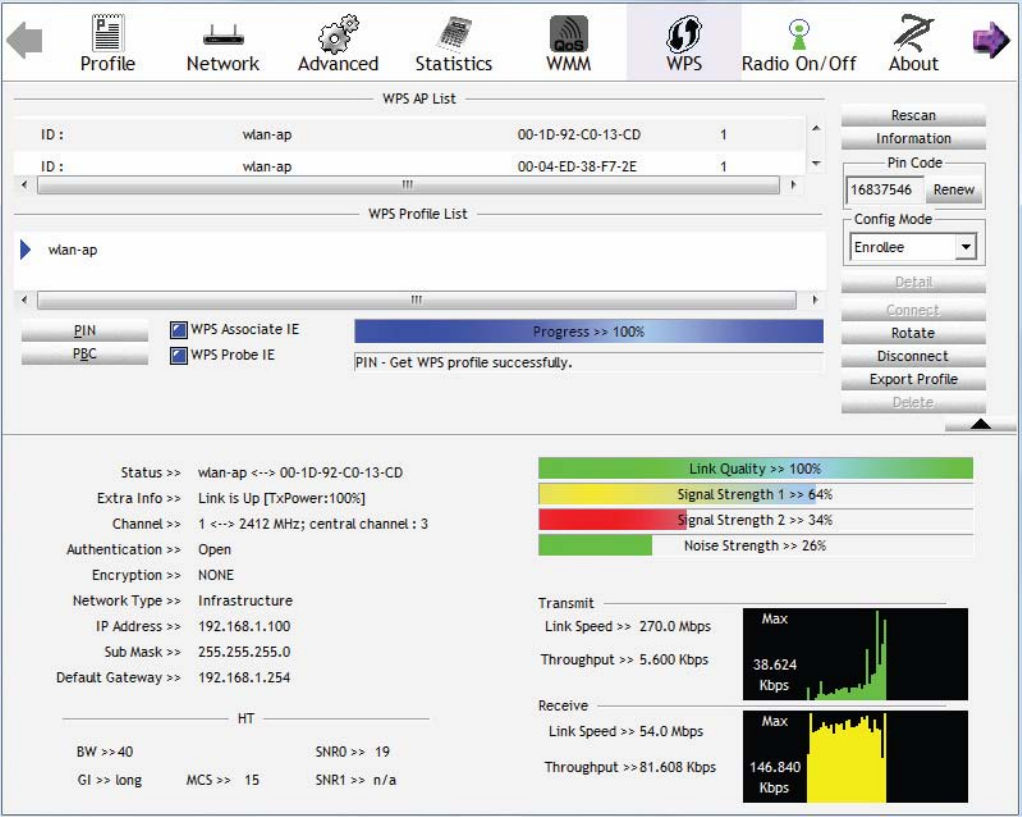Click the Rescan button
This screenshot has width=1022, height=817.
tap(913, 115)
